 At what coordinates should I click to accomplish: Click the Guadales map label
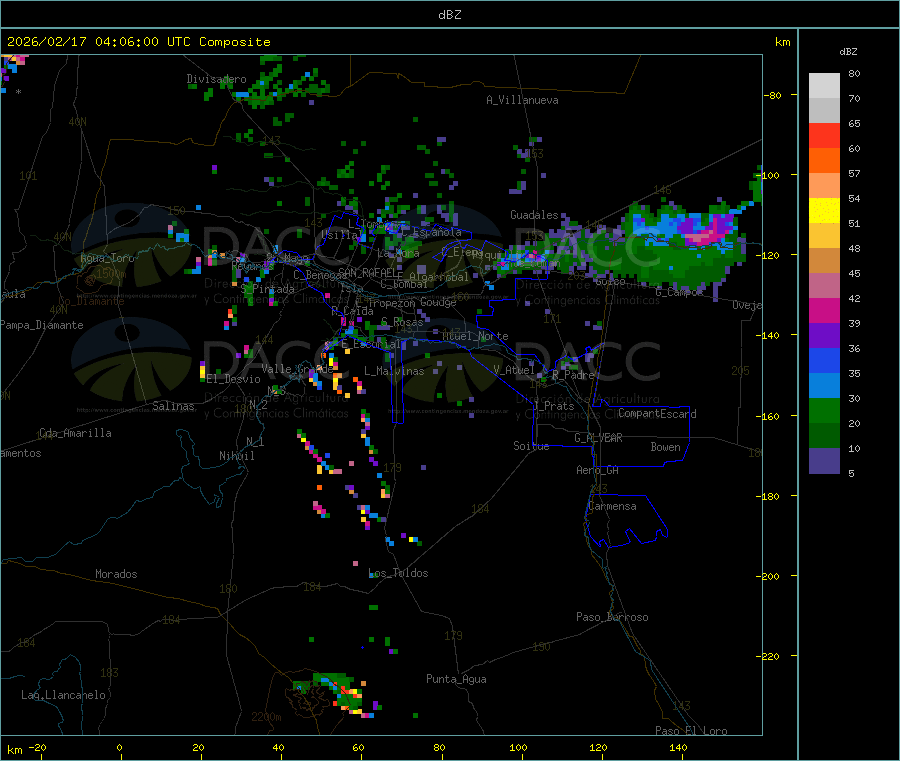(x=534, y=215)
